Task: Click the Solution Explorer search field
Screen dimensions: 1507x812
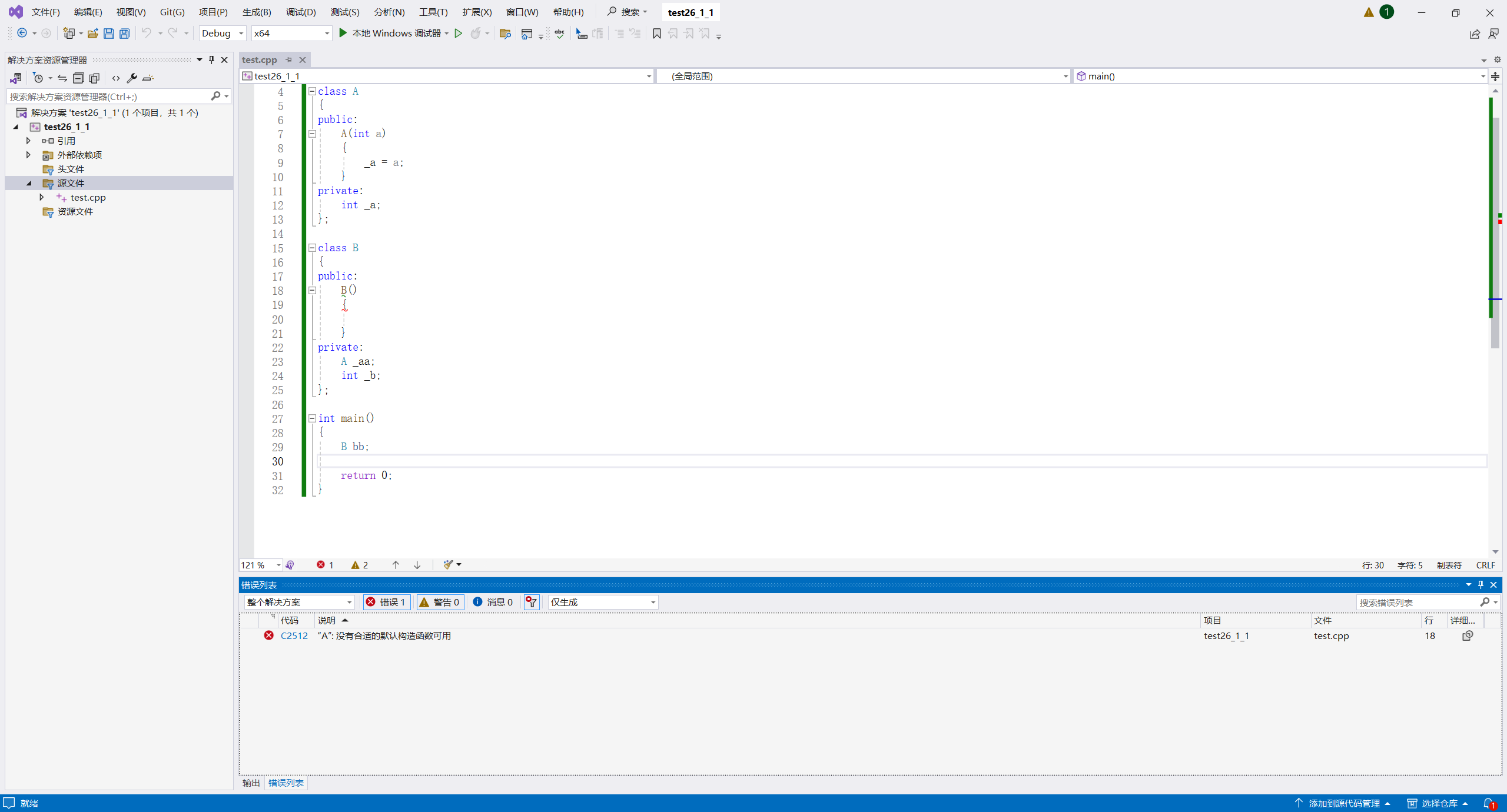Action: [109, 96]
